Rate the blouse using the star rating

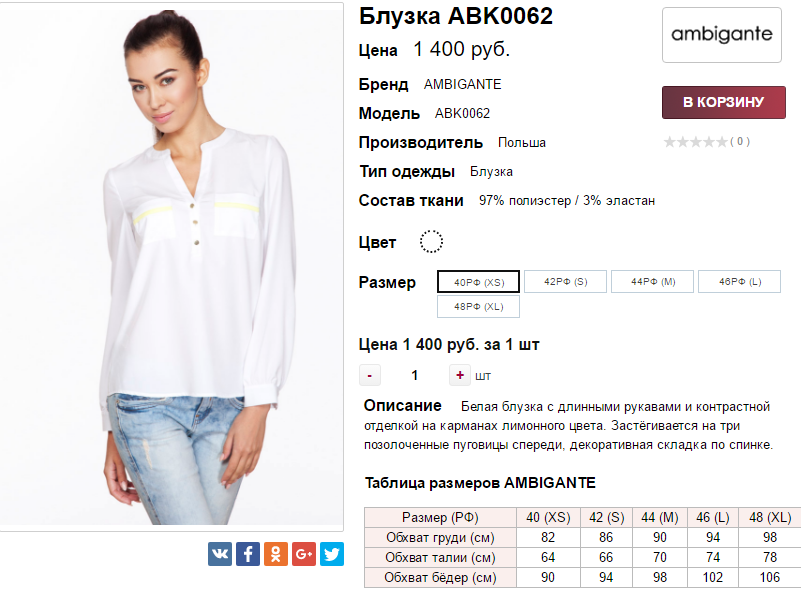pos(695,141)
